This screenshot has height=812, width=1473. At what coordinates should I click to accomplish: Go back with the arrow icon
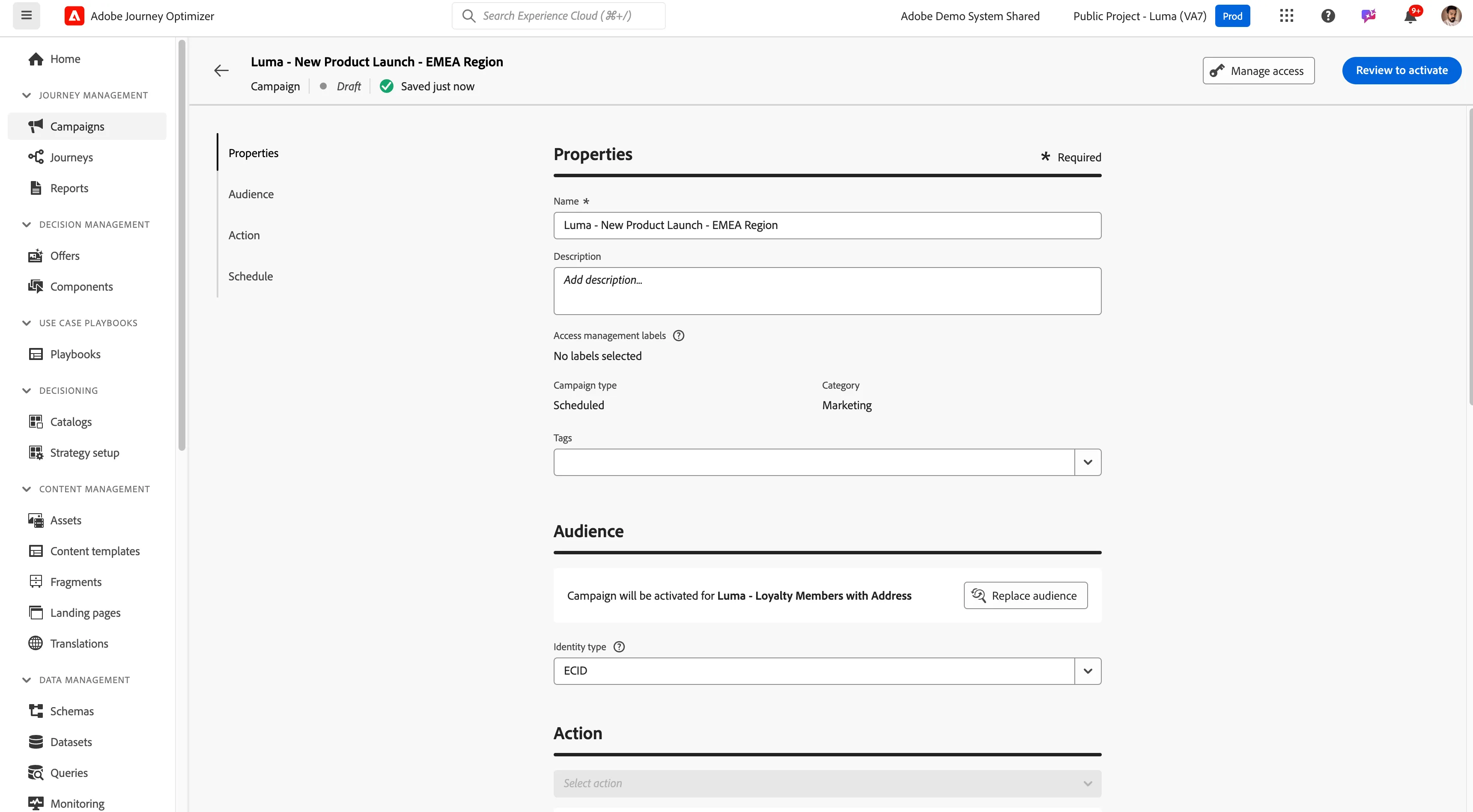221,70
